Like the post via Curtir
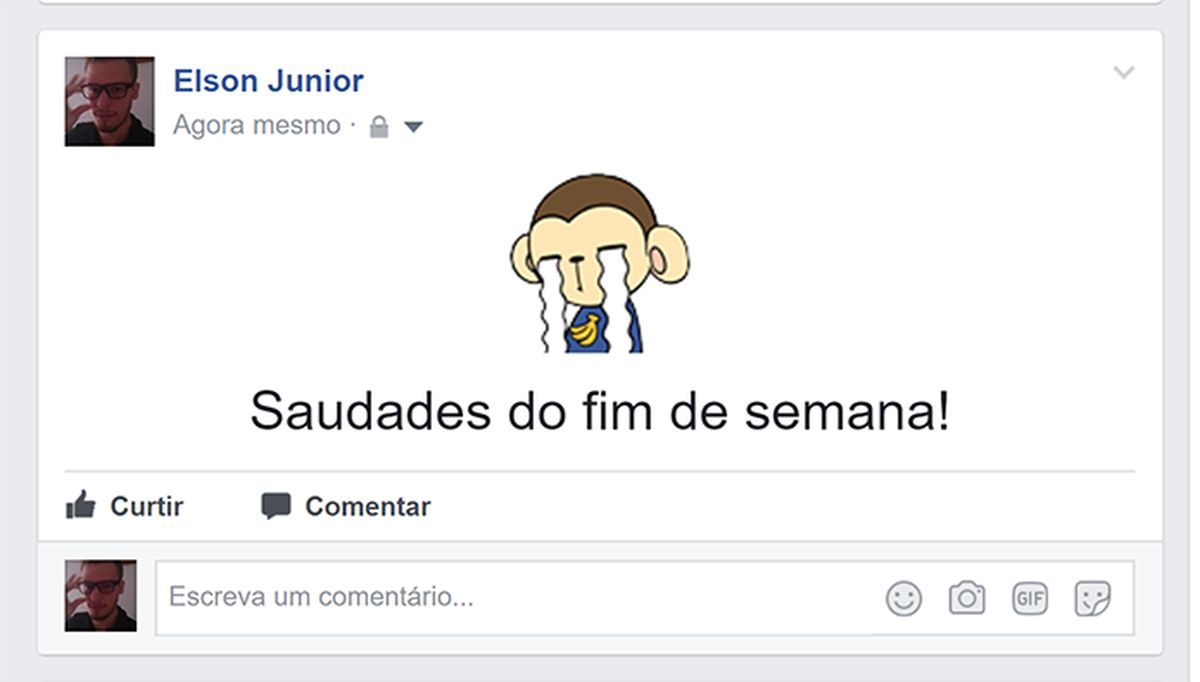Image resolution: width=1200 pixels, height=682 pixels. 145,505
